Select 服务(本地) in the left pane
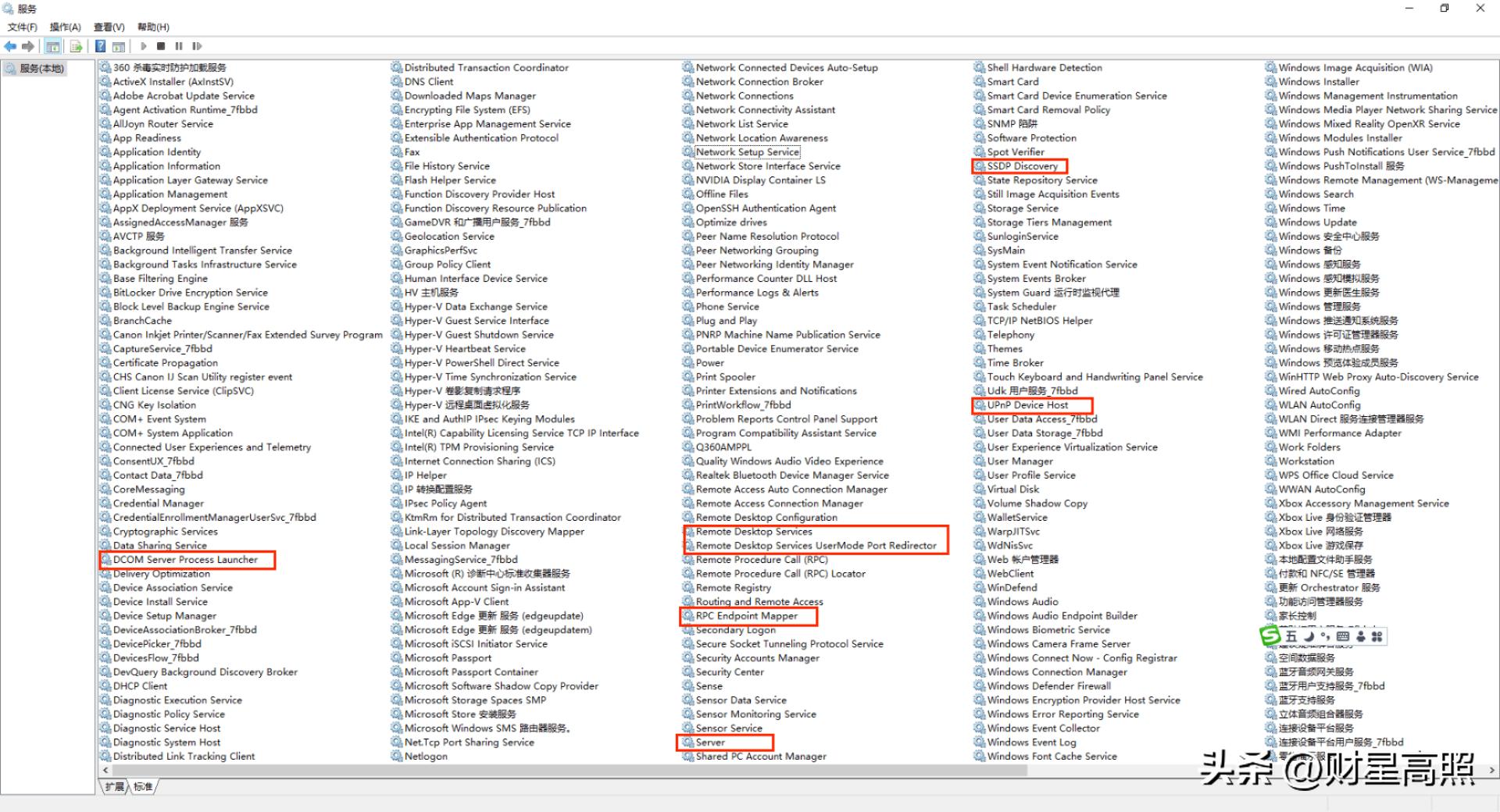This screenshot has width=1500, height=812. point(38,68)
